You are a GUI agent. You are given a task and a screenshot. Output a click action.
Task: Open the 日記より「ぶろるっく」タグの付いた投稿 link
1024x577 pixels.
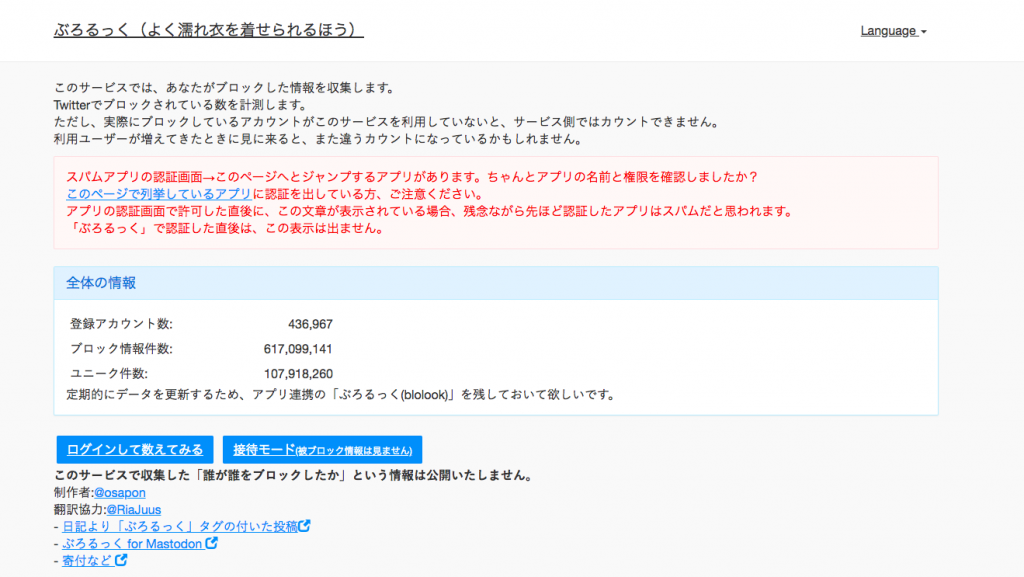[x=180, y=527]
